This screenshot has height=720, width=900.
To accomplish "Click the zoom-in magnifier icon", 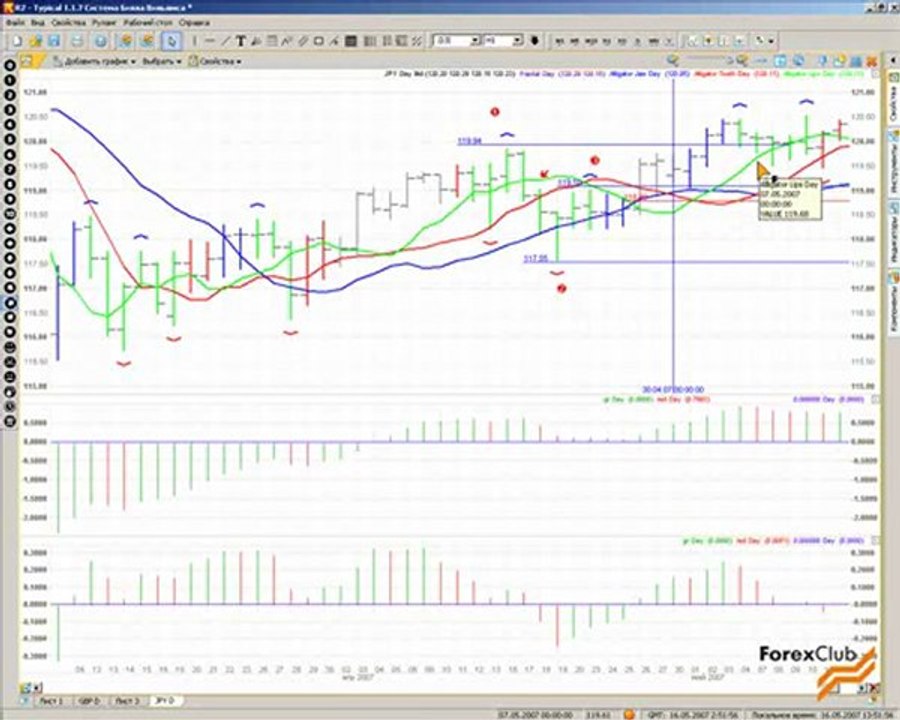I will (742, 60).
